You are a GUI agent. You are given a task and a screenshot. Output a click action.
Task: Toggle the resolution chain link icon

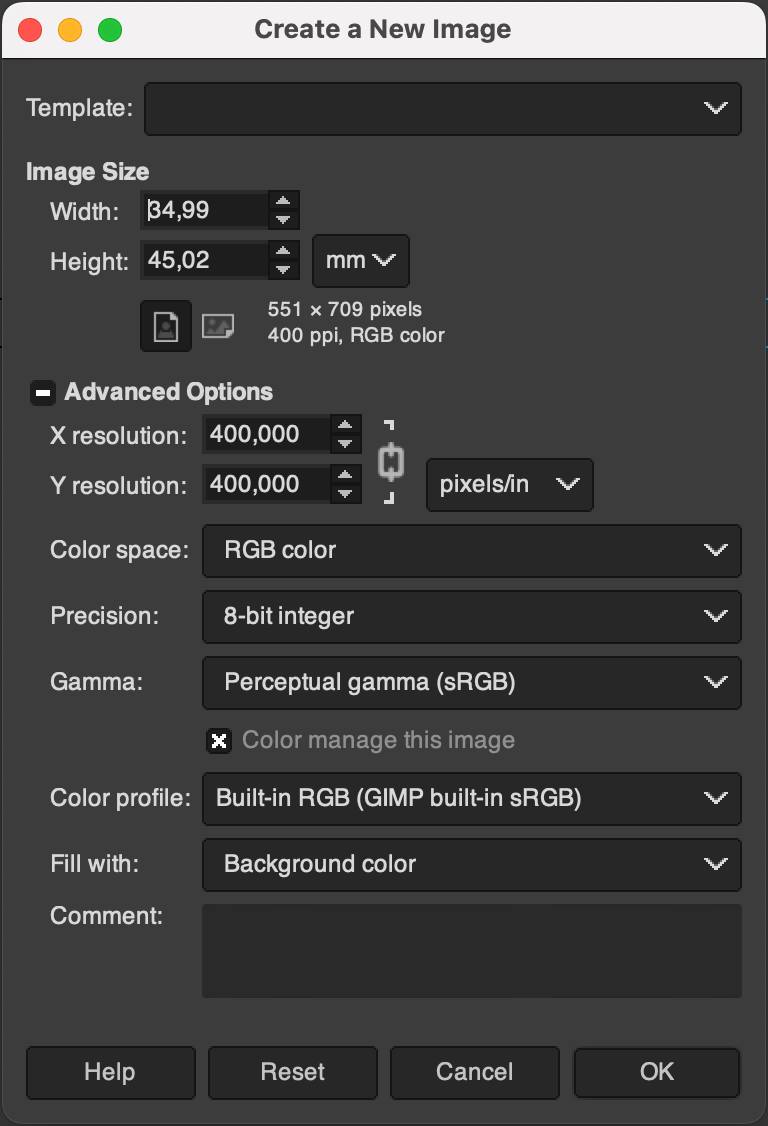tap(390, 462)
